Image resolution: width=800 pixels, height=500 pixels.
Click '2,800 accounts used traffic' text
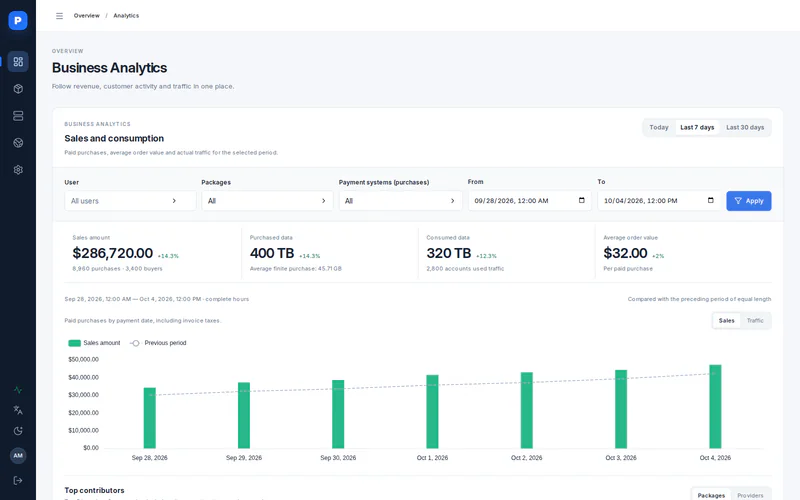click(x=465, y=269)
